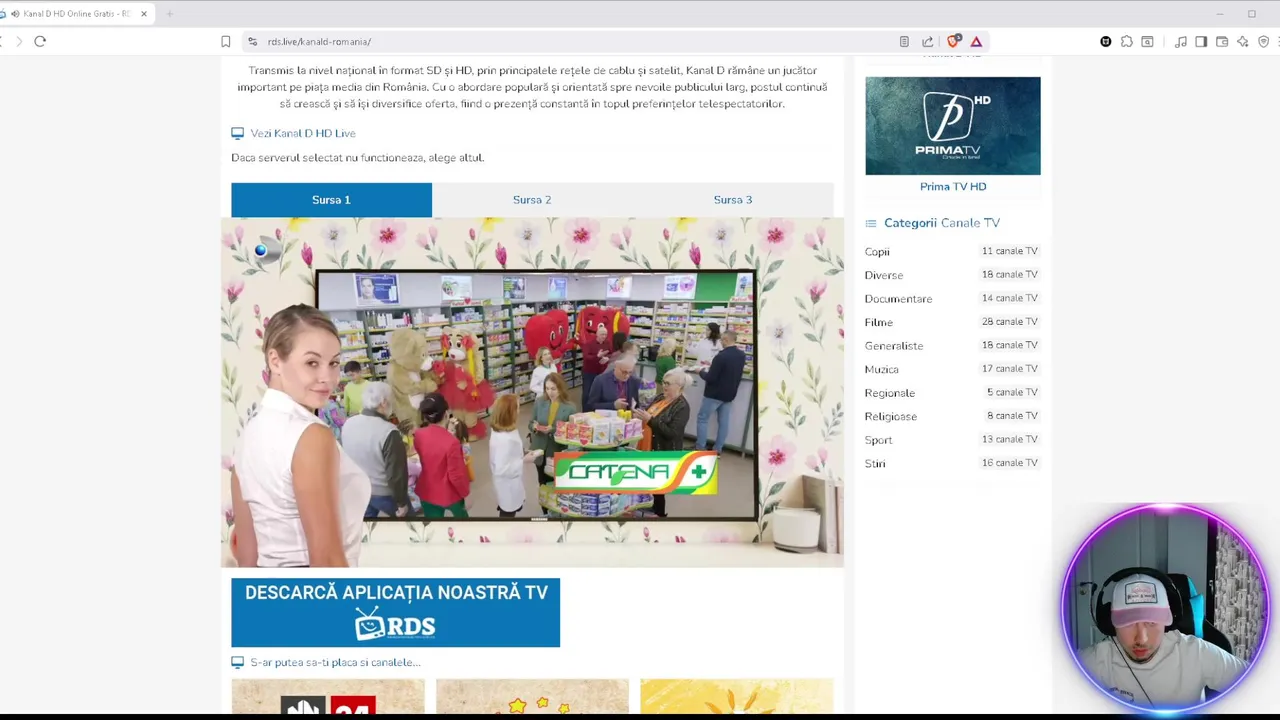Open the music note playlist icon
This screenshot has width=1280, height=720.
coord(1181,42)
